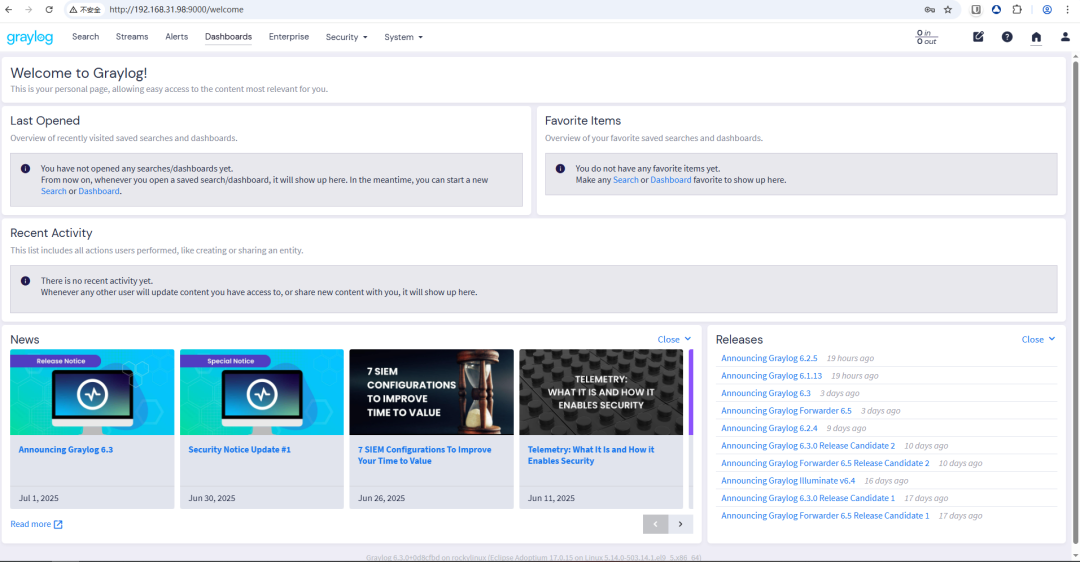Bookmark this page with the star icon
The width and height of the screenshot is (1080, 562).
[x=948, y=10]
